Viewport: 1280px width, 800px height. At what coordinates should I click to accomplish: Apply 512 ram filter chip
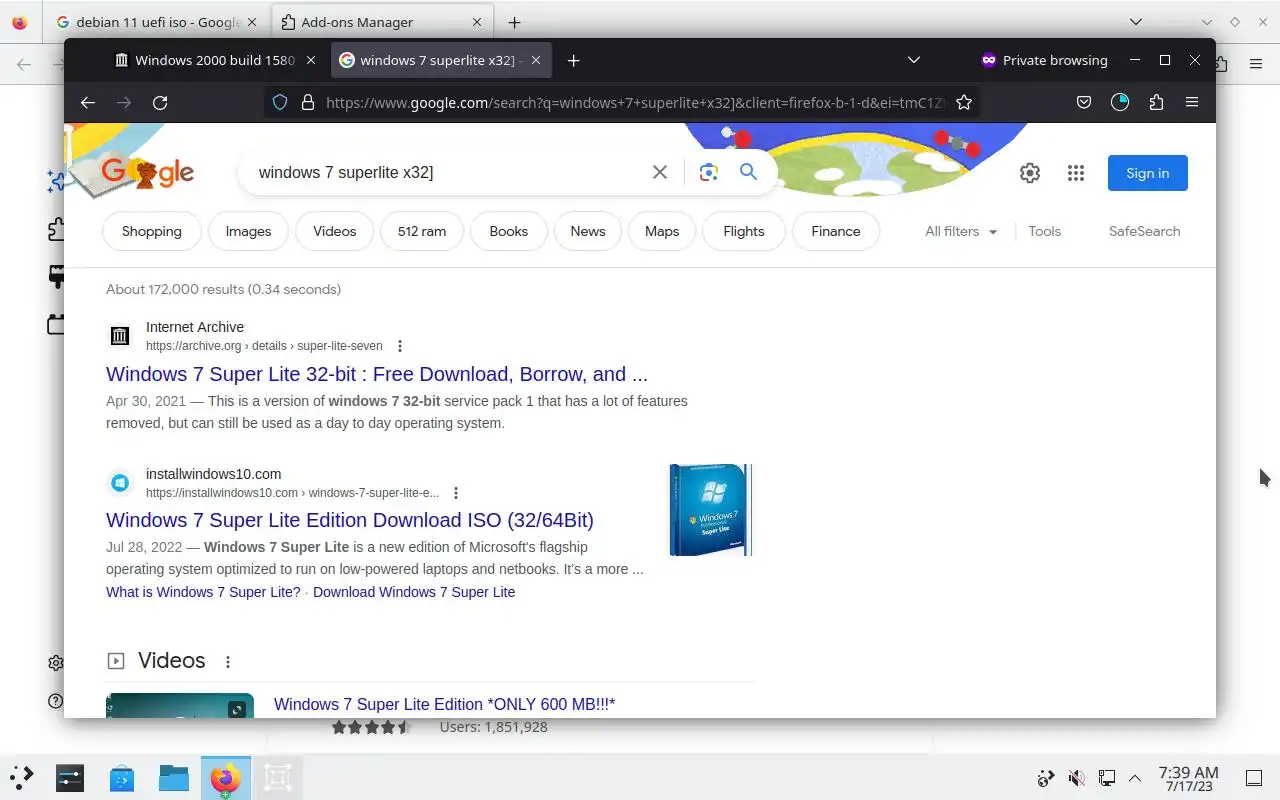422,231
